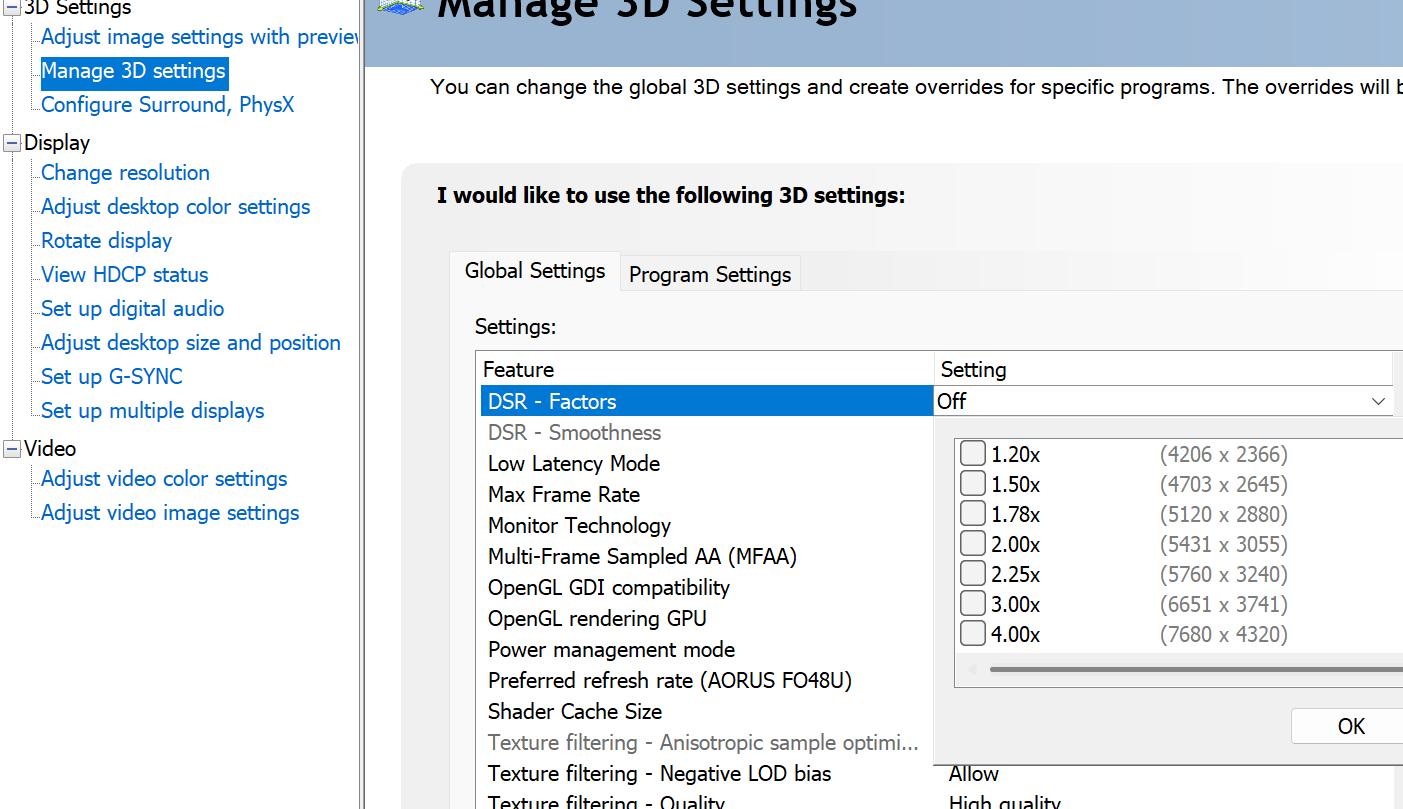Select the 3.00x DSR factor checkbox
Viewport: 1403px width, 809px height.
[973, 604]
